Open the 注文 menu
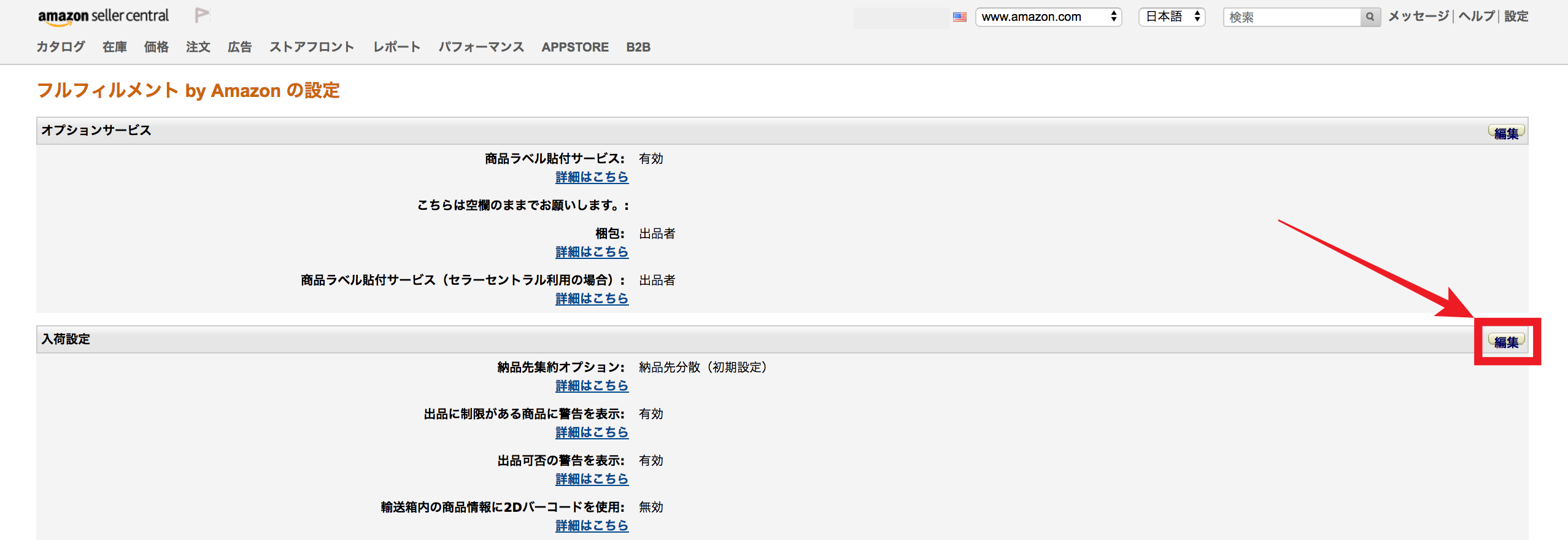1568x548 pixels. 198,47
